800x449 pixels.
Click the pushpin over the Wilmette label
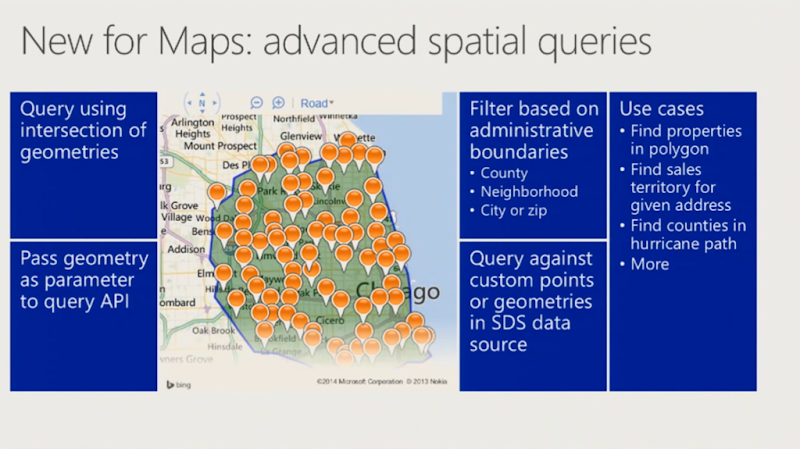(x=348, y=142)
